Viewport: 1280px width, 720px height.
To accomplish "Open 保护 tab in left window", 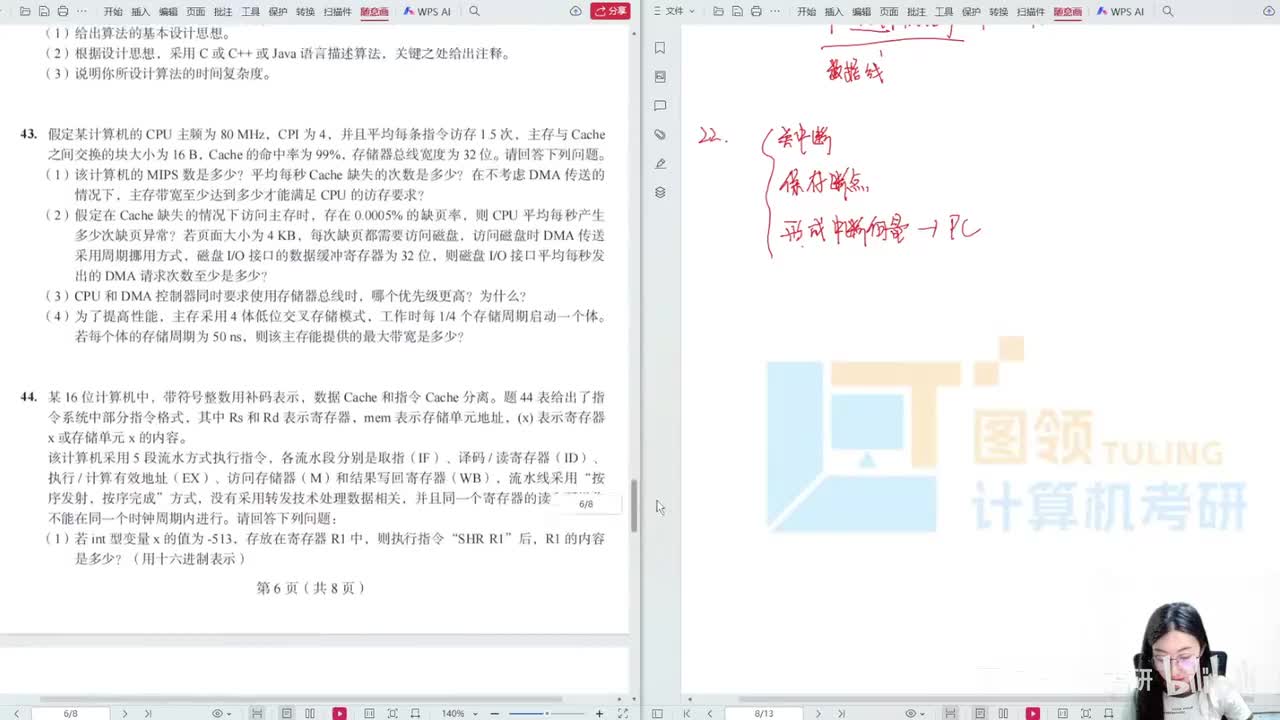I will click(278, 12).
